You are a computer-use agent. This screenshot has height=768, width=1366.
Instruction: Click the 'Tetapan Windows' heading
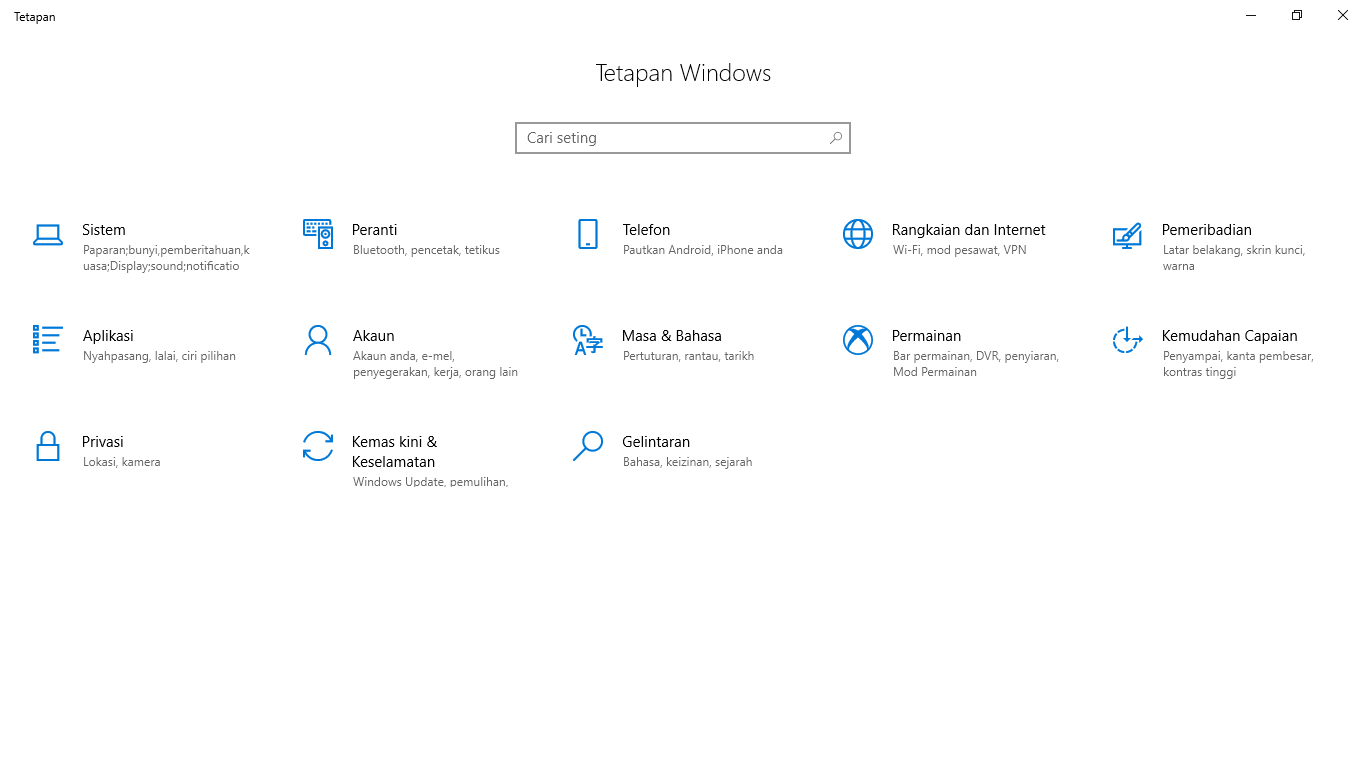coord(683,73)
